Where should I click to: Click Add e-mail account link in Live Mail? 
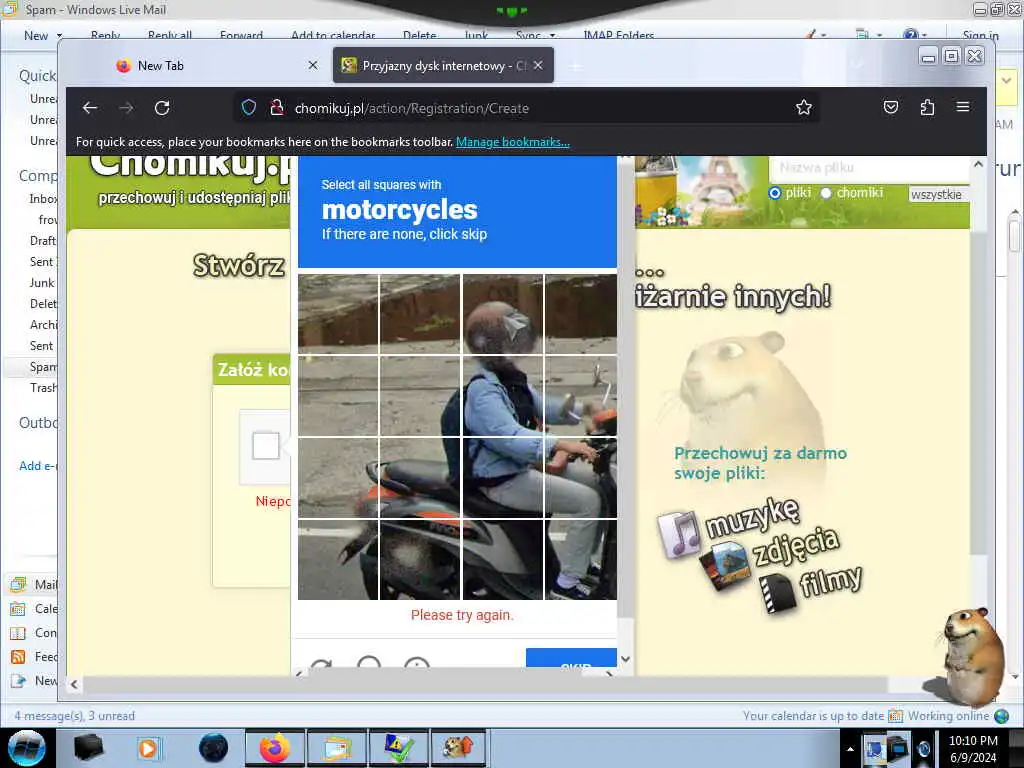point(38,466)
